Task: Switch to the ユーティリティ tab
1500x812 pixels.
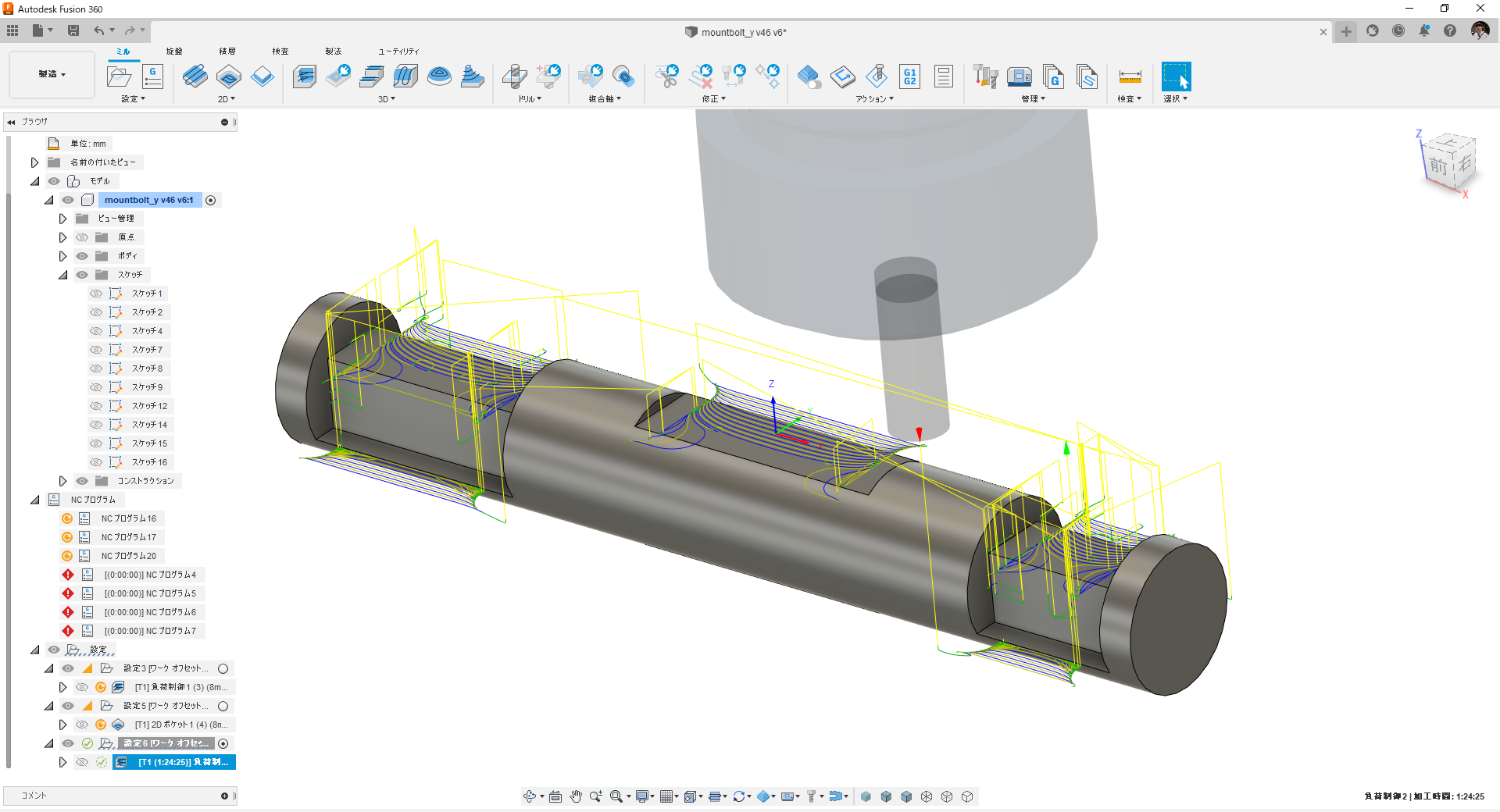Action: click(x=399, y=52)
